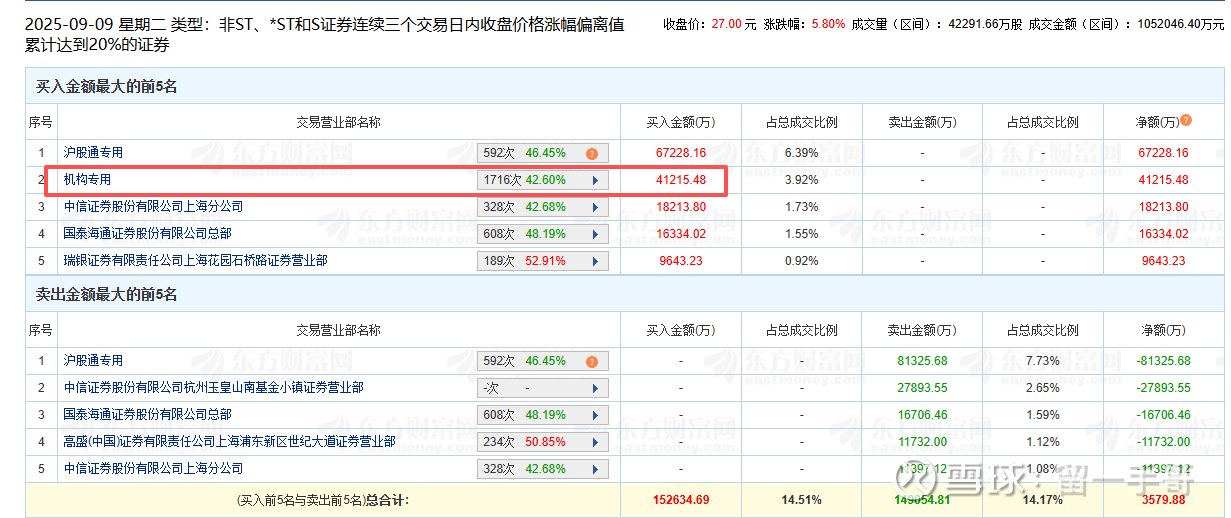Click buy-side 中信证券股份有限公司上海分公司 link
The image size is (1231, 518).
coord(153,207)
